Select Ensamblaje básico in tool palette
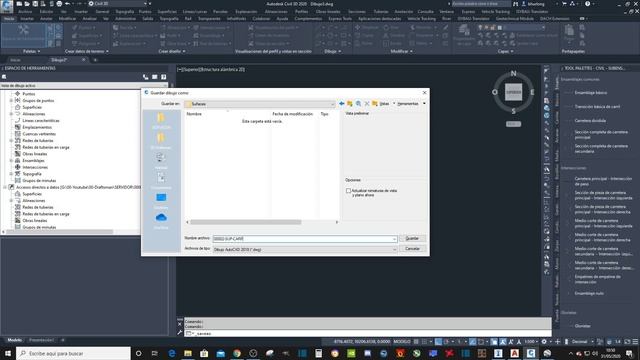 point(591,93)
